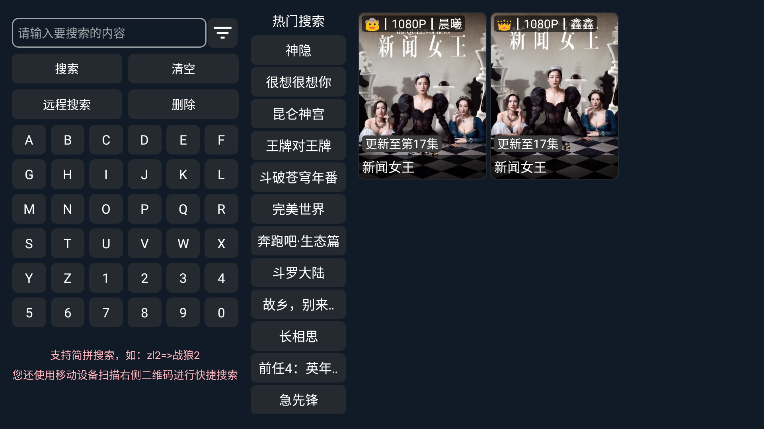Viewport: 764px width, 429px height.
Task: Click the 搜索 button
Action: (67, 69)
